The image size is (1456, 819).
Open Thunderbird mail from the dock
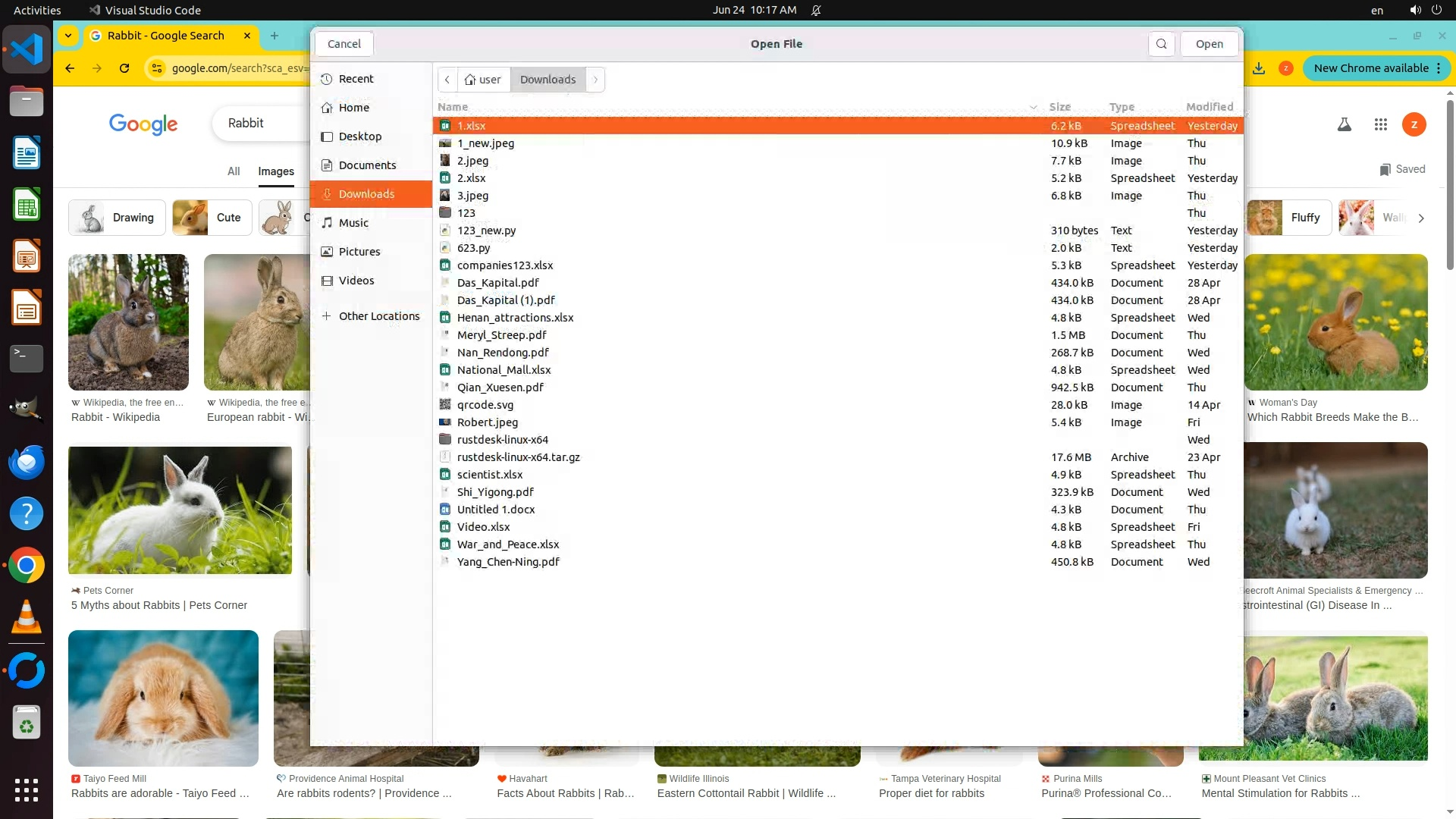tap(27, 462)
